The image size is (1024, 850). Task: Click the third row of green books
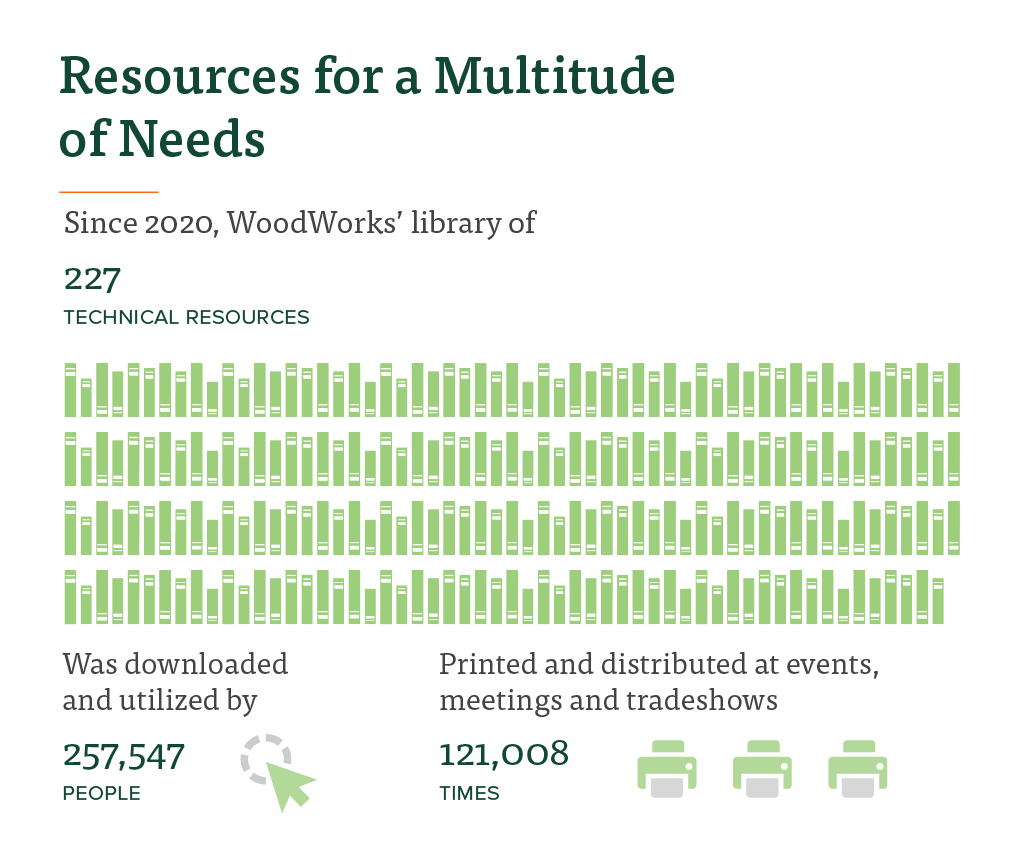point(511,528)
